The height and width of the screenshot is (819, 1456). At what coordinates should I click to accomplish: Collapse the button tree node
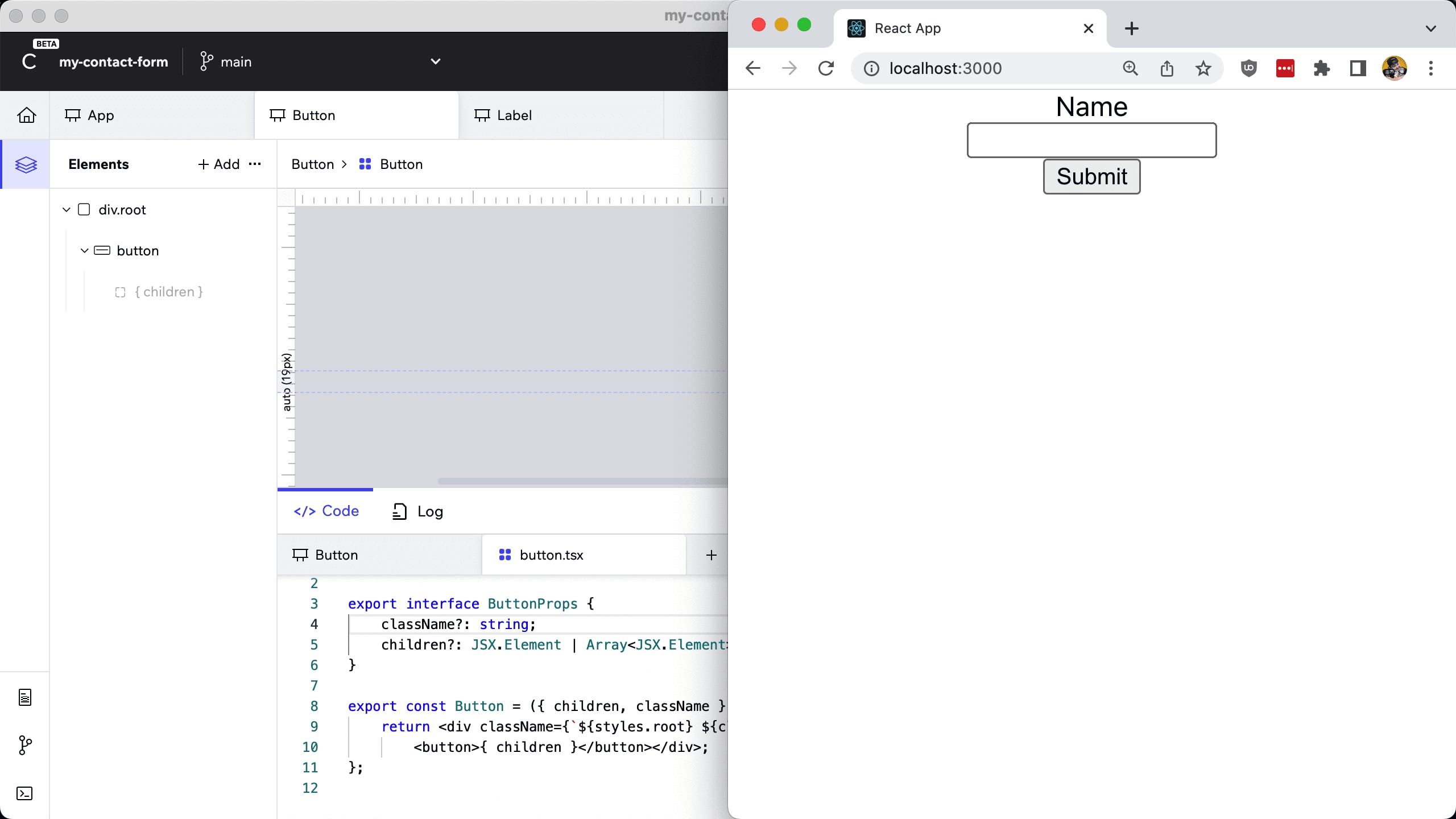click(x=85, y=251)
